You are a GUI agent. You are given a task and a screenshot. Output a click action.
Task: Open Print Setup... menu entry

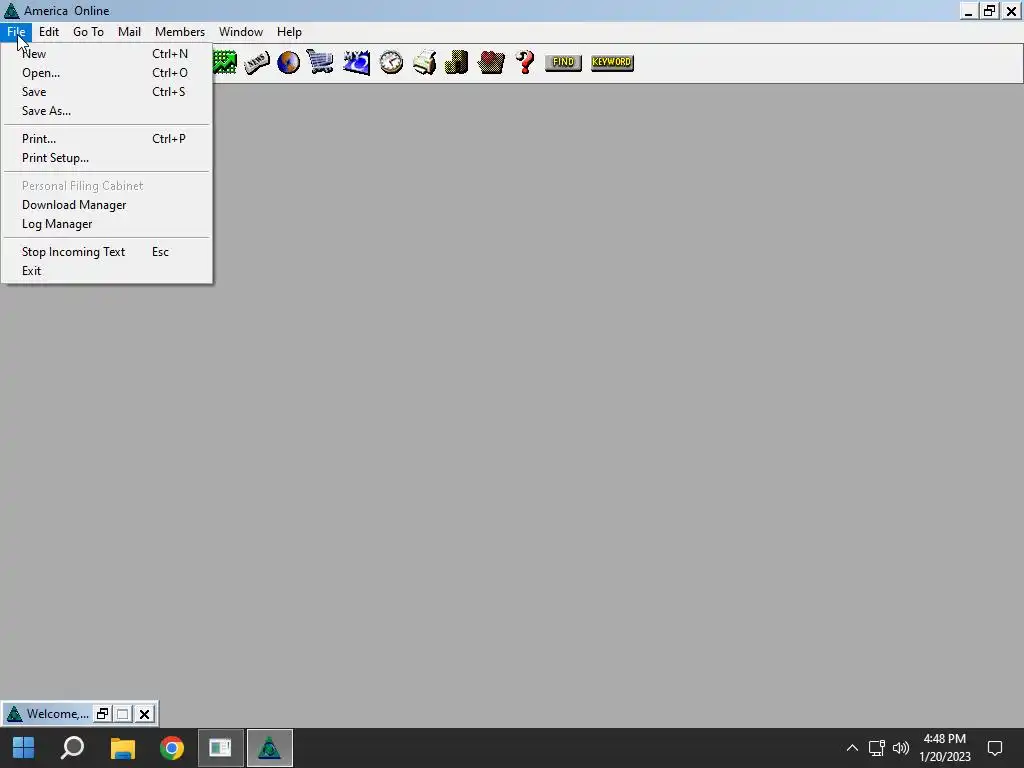(x=106, y=157)
